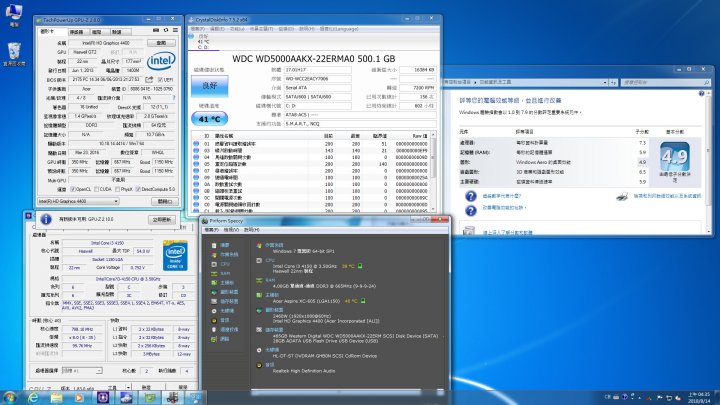Screen dimensions: 720x405
Task: Open the first menu in Speccy menu bar
Action: pyautogui.click(x=212, y=230)
